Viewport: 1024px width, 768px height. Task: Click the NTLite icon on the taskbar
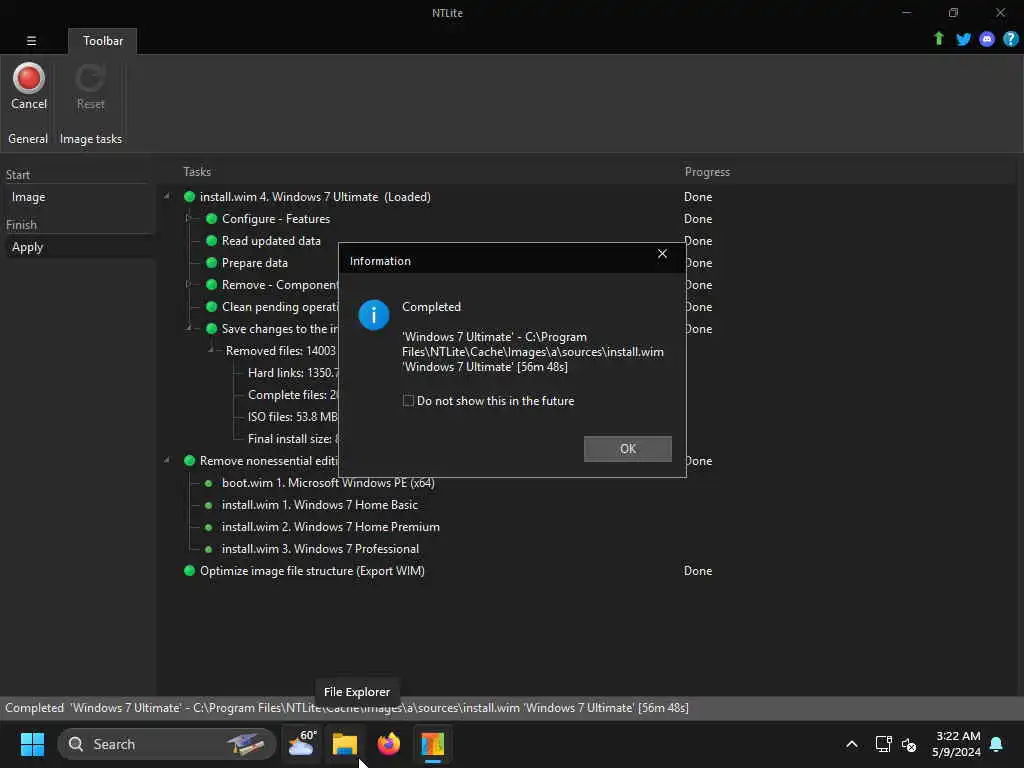tap(432, 744)
